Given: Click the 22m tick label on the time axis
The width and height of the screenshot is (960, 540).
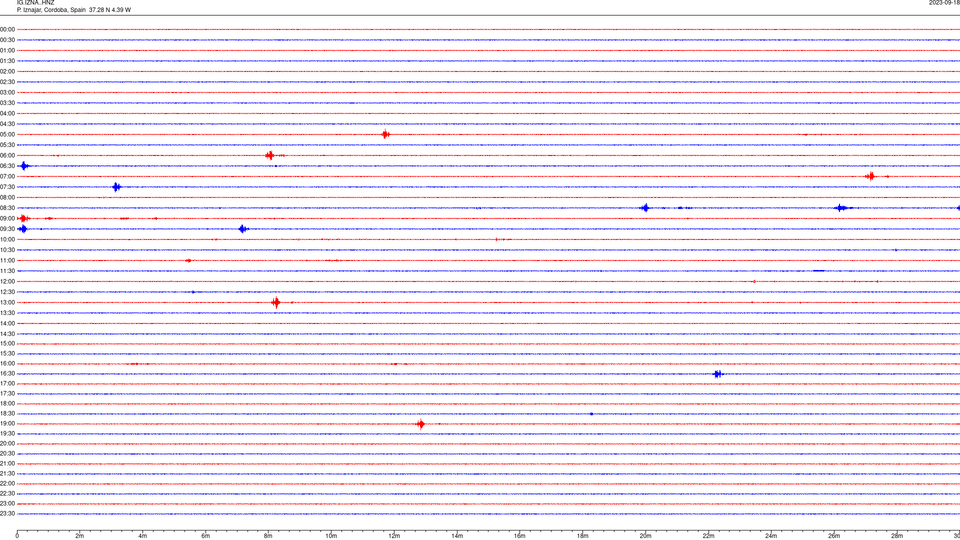Looking at the screenshot, I should (x=708, y=536).
